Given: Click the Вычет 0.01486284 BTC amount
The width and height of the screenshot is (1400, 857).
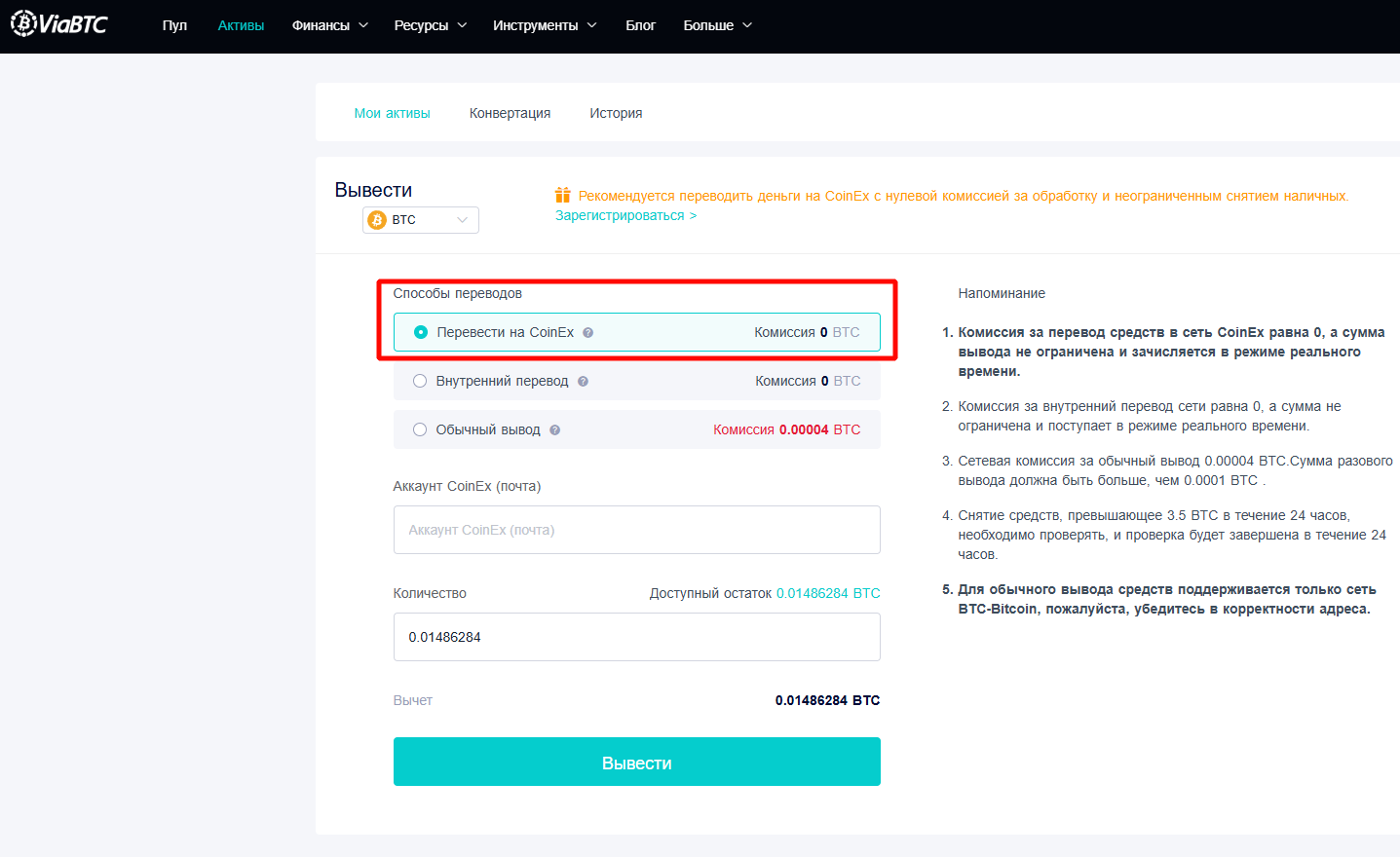Looking at the screenshot, I should pyautogui.click(x=827, y=700).
